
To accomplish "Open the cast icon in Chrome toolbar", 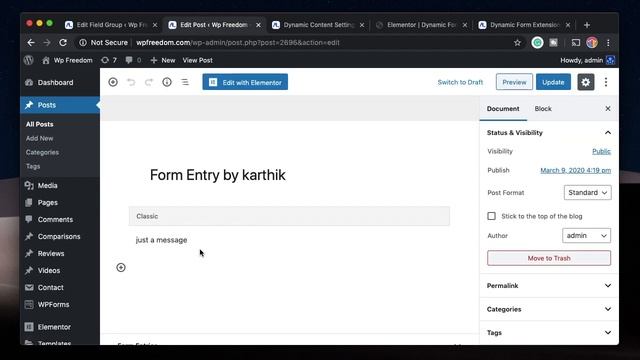I will pyautogui.click(x=576, y=42).
